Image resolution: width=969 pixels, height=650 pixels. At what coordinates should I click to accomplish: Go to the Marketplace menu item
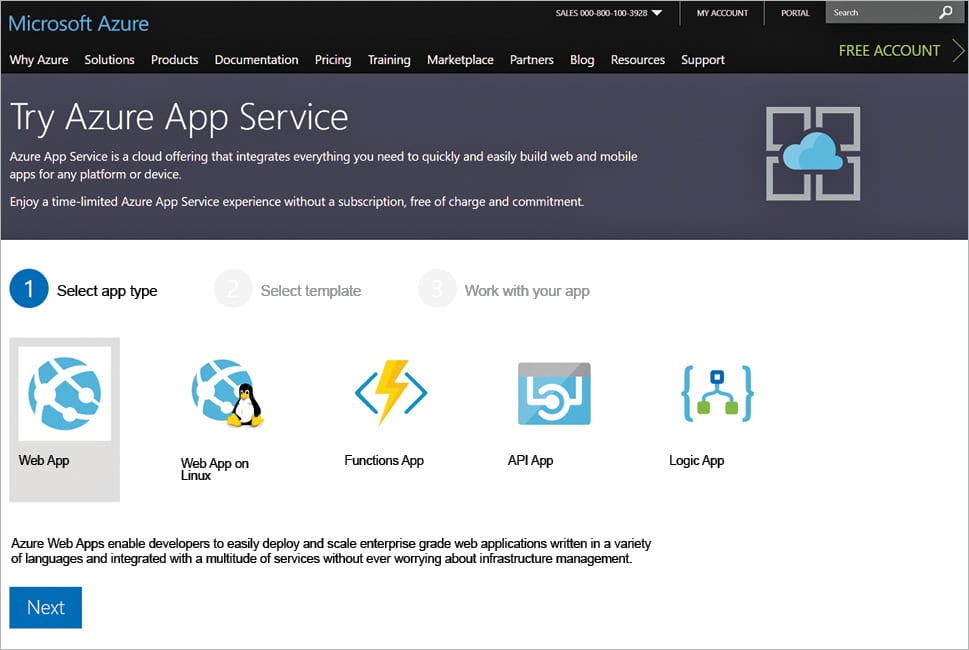(x=460, y=60)
